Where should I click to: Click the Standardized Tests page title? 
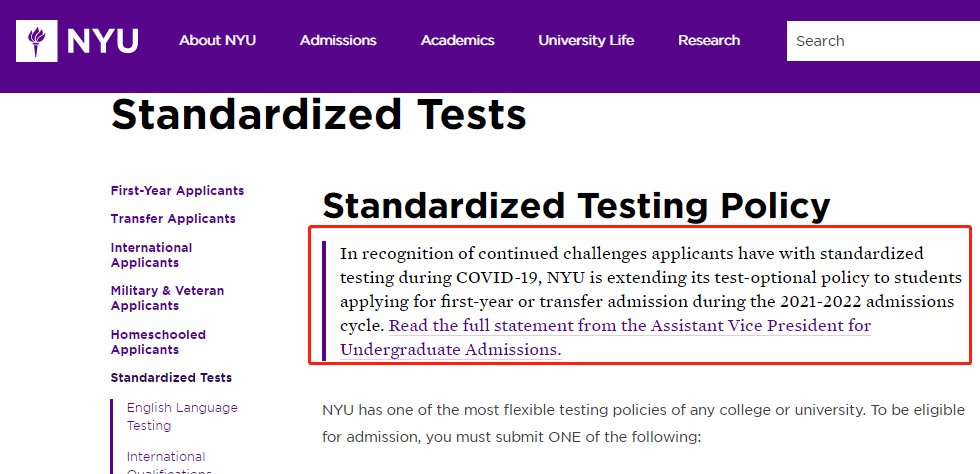[x=319, y=115]
